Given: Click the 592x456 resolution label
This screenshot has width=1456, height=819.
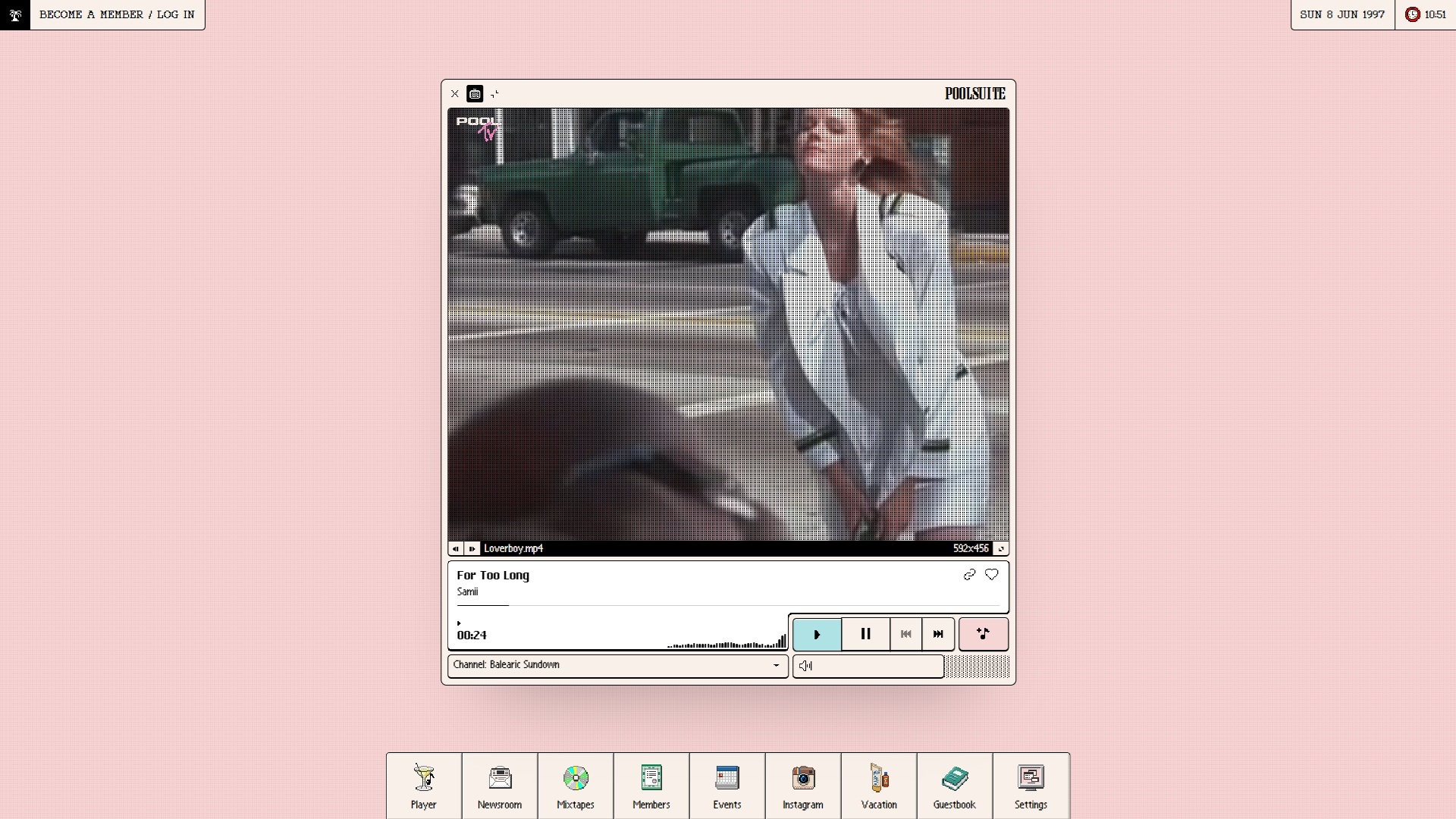Looking at the screenshot, I should 971,548.
